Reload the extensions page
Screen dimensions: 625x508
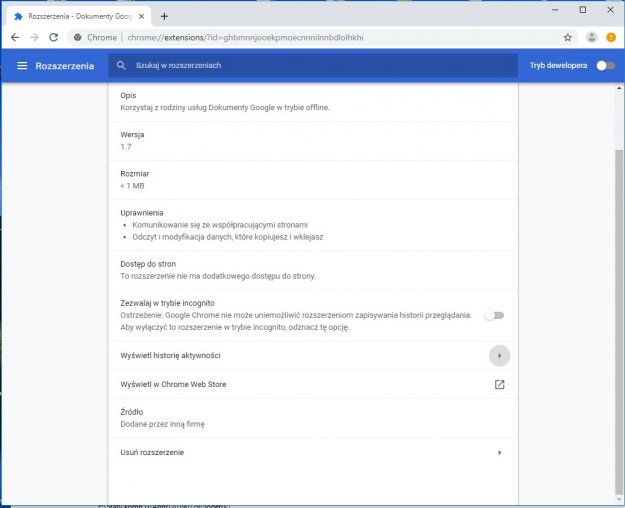(53, 37)
